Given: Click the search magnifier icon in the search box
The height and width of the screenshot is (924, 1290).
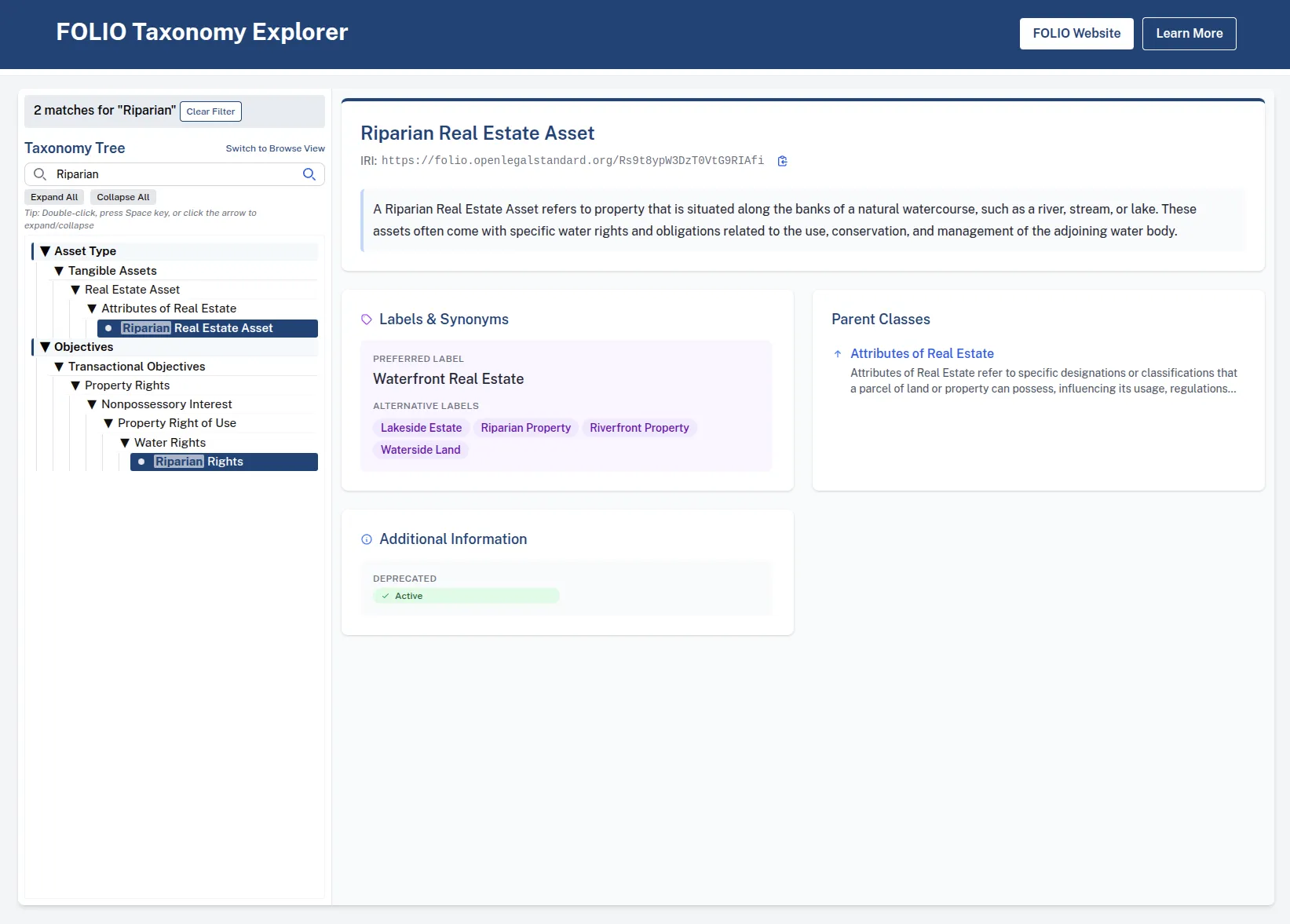Looking at the screenshot, I should [x=309, y=174].
